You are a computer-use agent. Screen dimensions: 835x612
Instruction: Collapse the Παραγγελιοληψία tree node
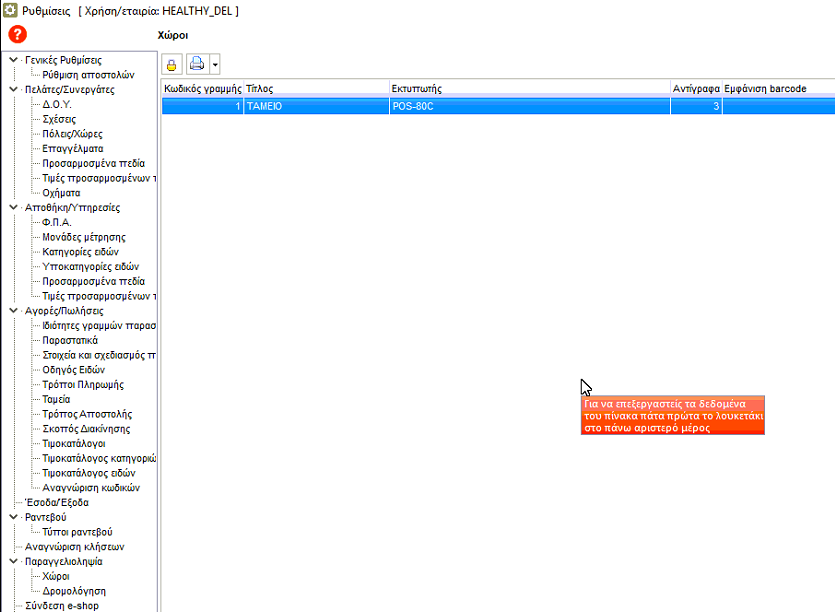pyautogui.click(x=13, y=561)
